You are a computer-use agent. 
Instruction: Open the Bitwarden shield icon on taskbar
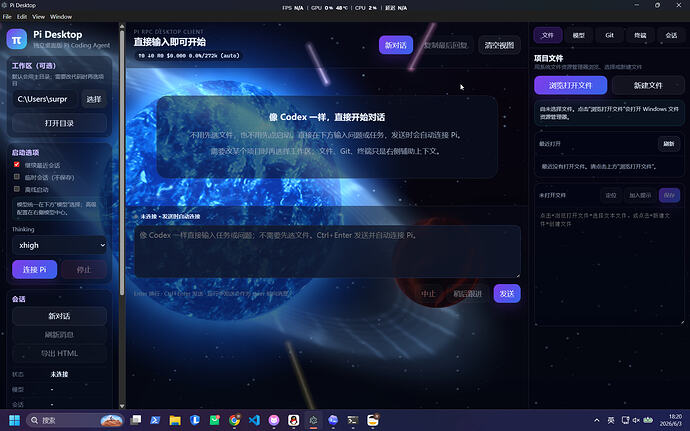195,420
